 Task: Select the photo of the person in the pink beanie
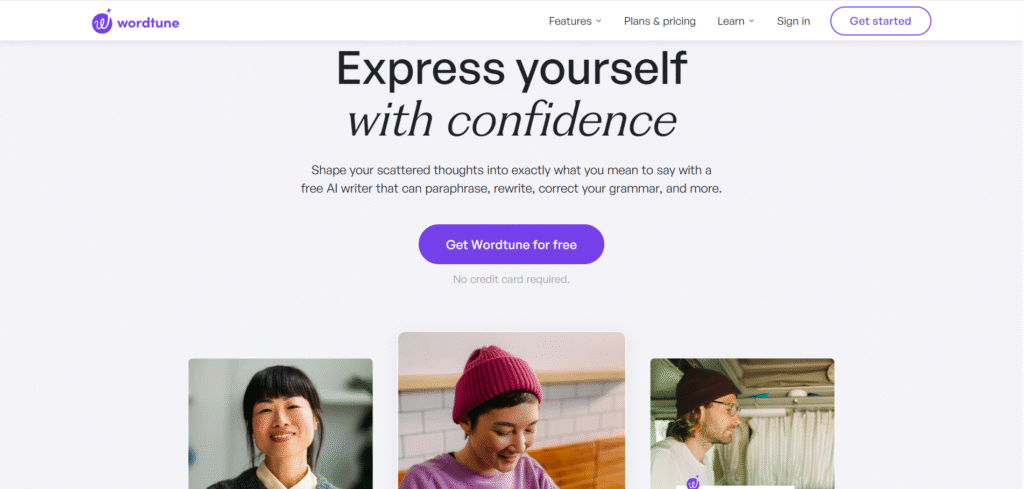coord(511,410)
